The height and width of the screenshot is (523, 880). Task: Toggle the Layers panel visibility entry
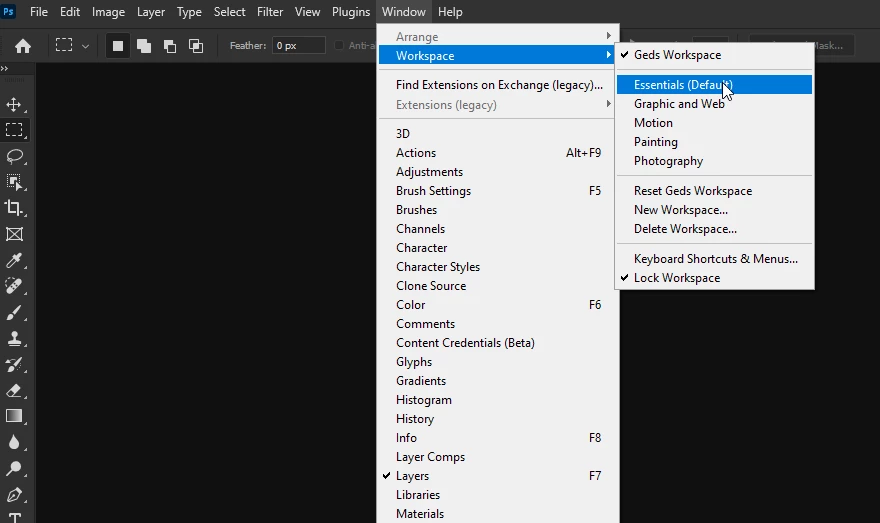pyautogui.click(x=498, y=476)
